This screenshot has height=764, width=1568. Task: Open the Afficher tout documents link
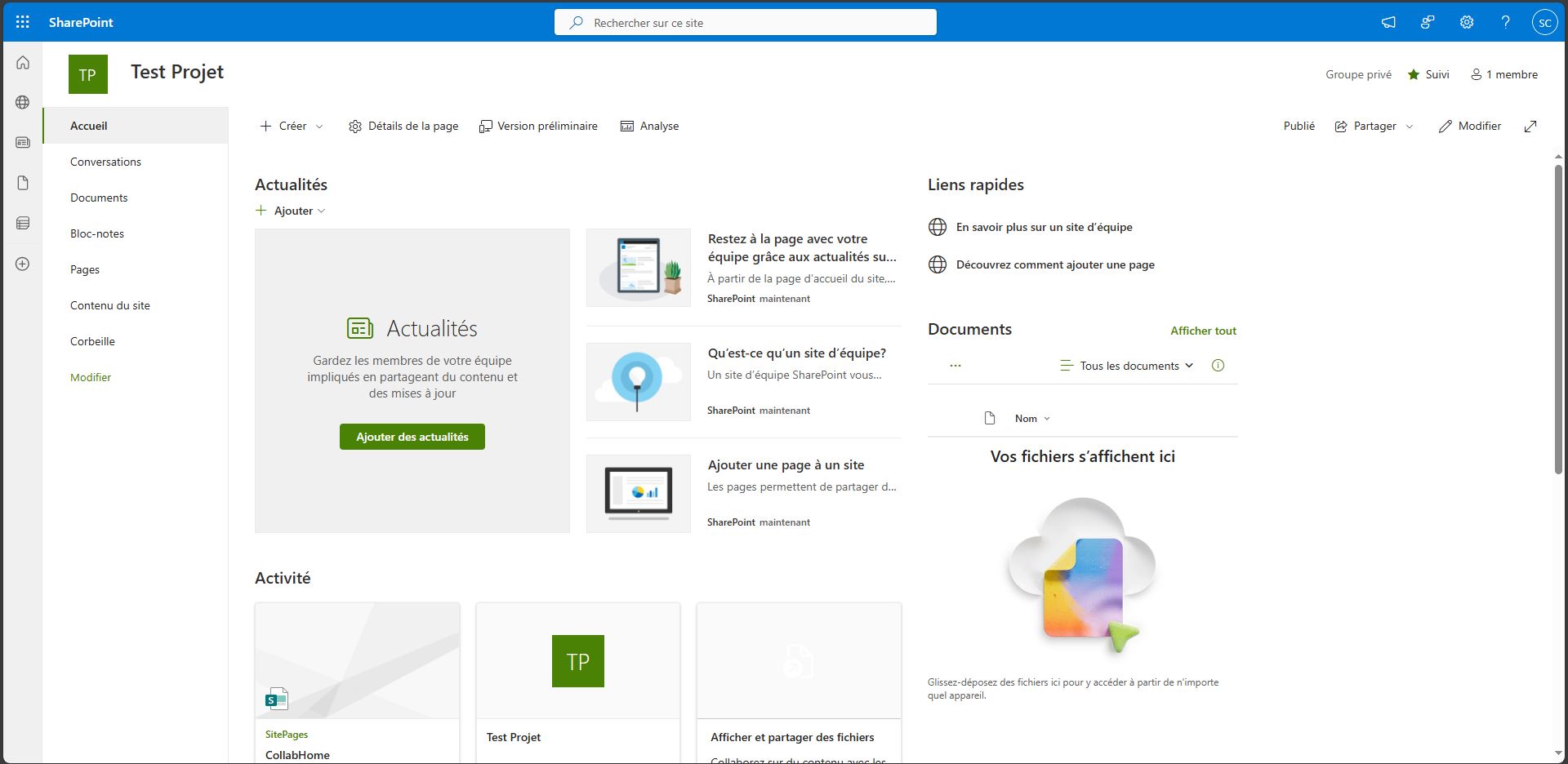click(x=1203, y=331)
